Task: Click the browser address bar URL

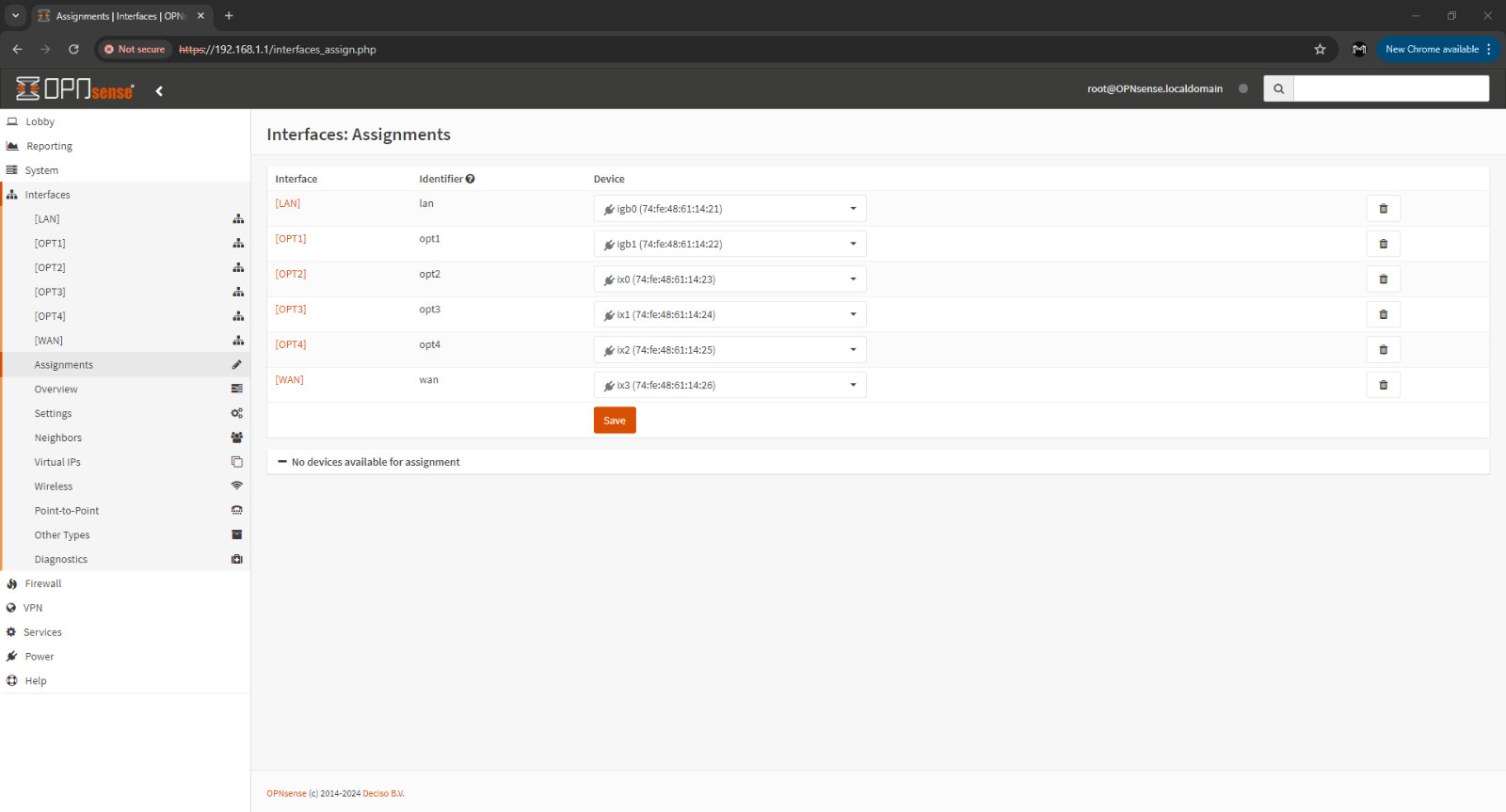Action: click(278, 50)
